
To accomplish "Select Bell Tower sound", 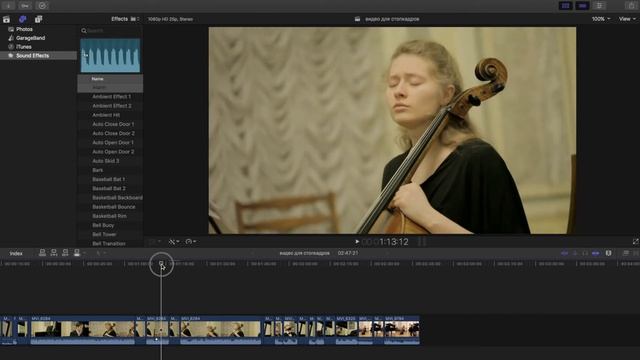I will 104,234.
